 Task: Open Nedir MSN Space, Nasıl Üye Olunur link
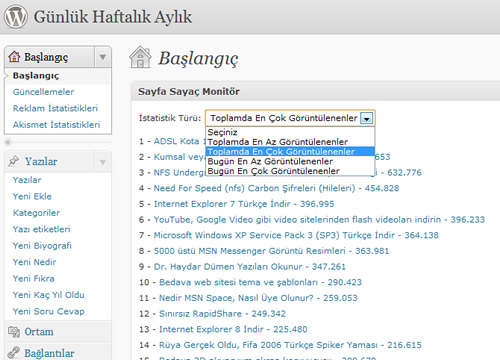coord(258,298)
